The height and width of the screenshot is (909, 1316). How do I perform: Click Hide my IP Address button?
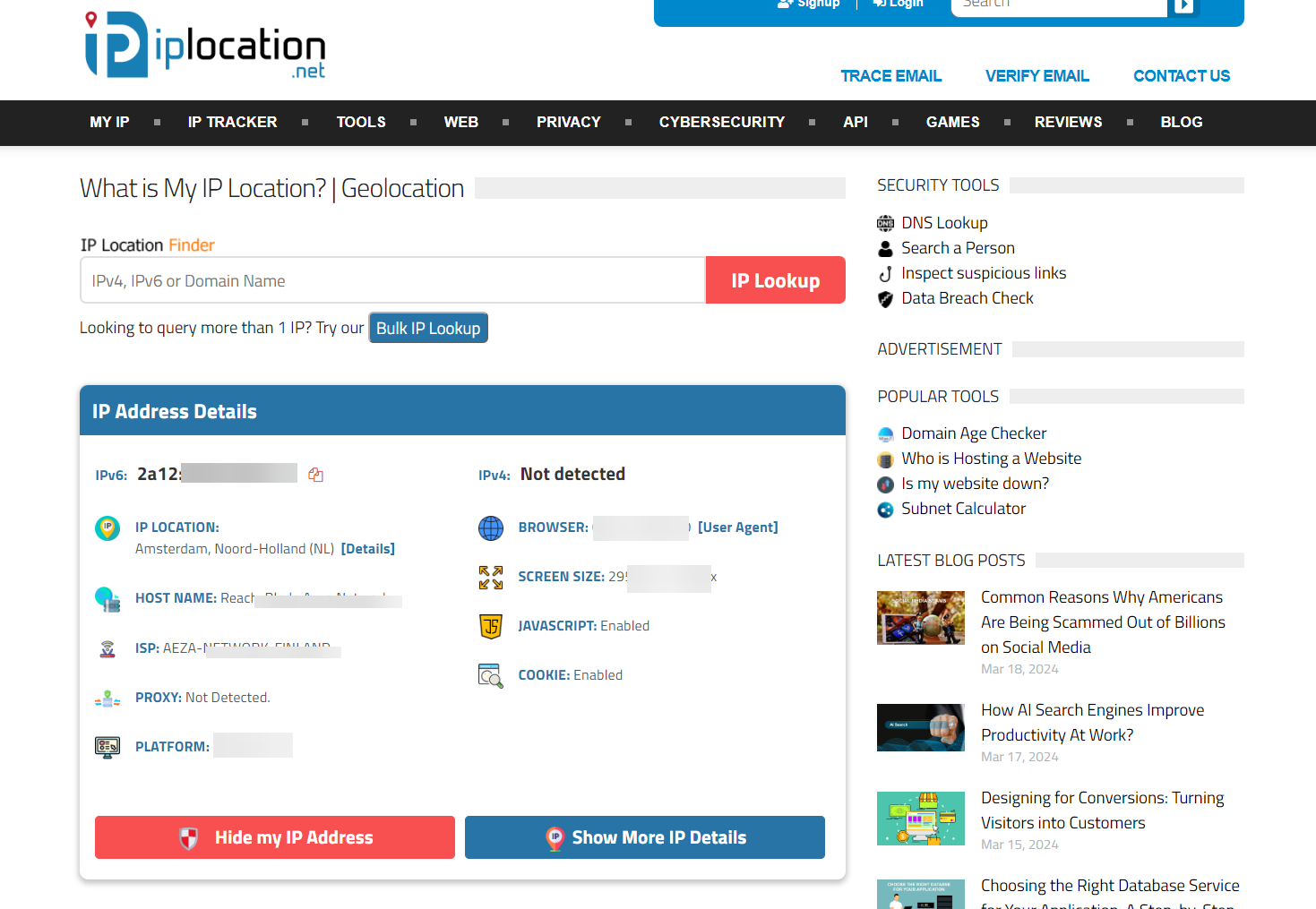275,837
